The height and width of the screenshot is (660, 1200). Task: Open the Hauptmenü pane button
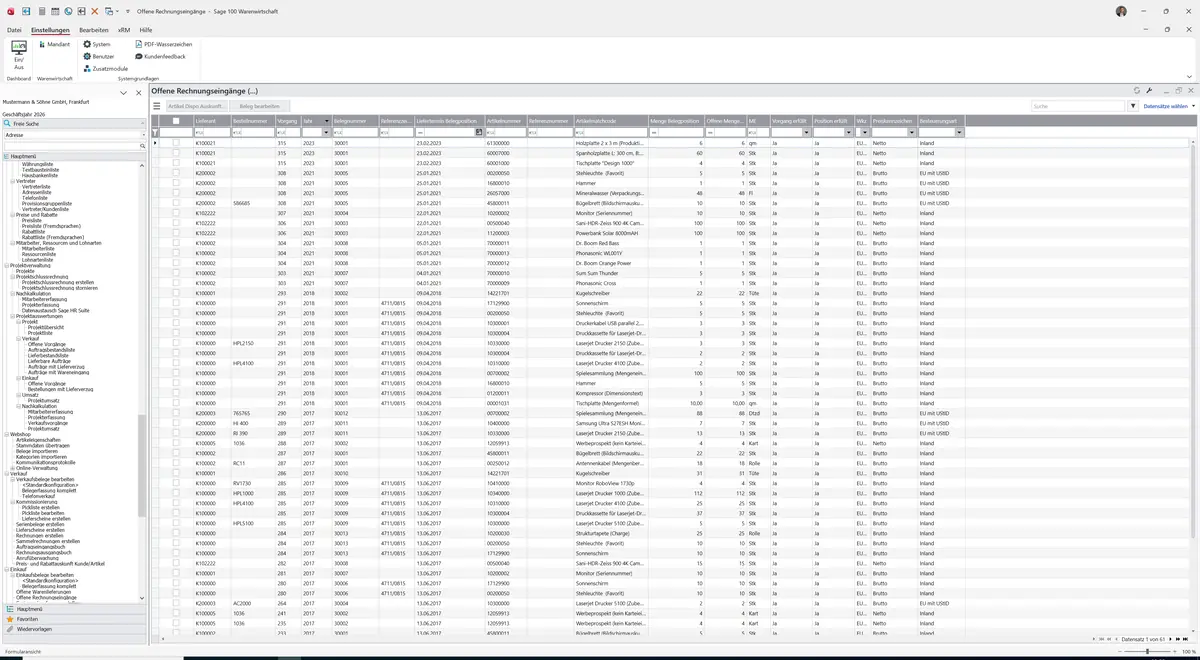click(74, 609)
